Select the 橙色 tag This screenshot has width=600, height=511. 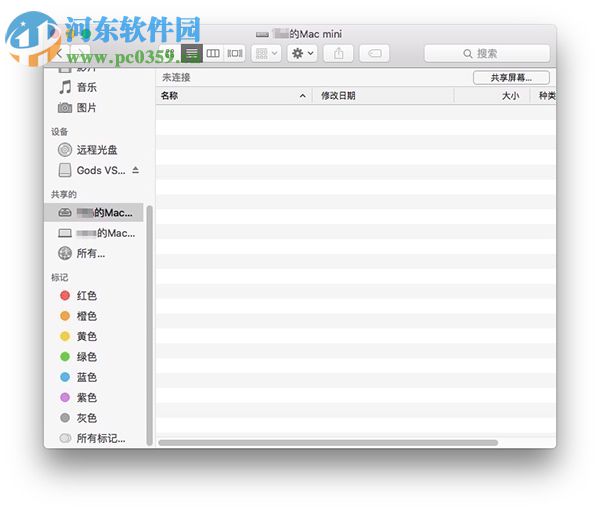86,316
